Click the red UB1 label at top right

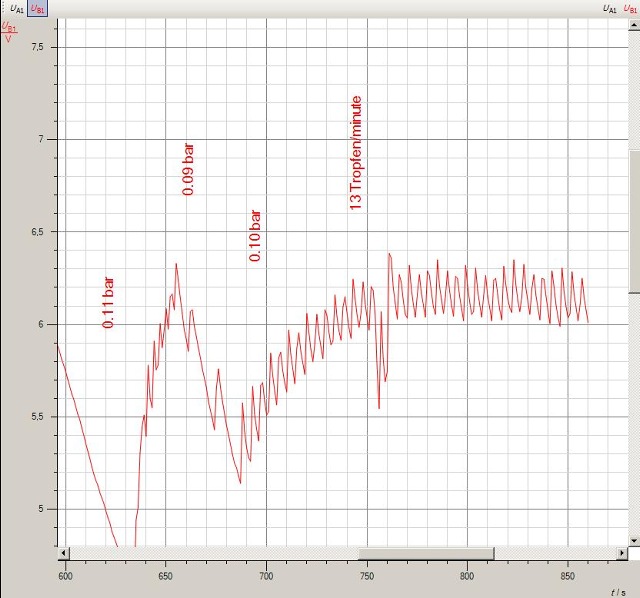[x=630, y=9]
